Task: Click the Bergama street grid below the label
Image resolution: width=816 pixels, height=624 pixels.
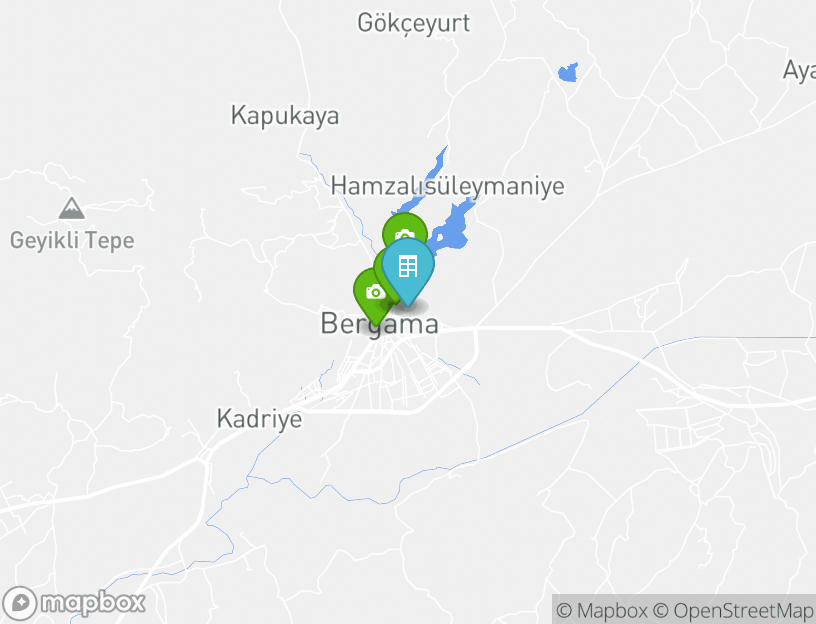Action: [x=385, y=377]
